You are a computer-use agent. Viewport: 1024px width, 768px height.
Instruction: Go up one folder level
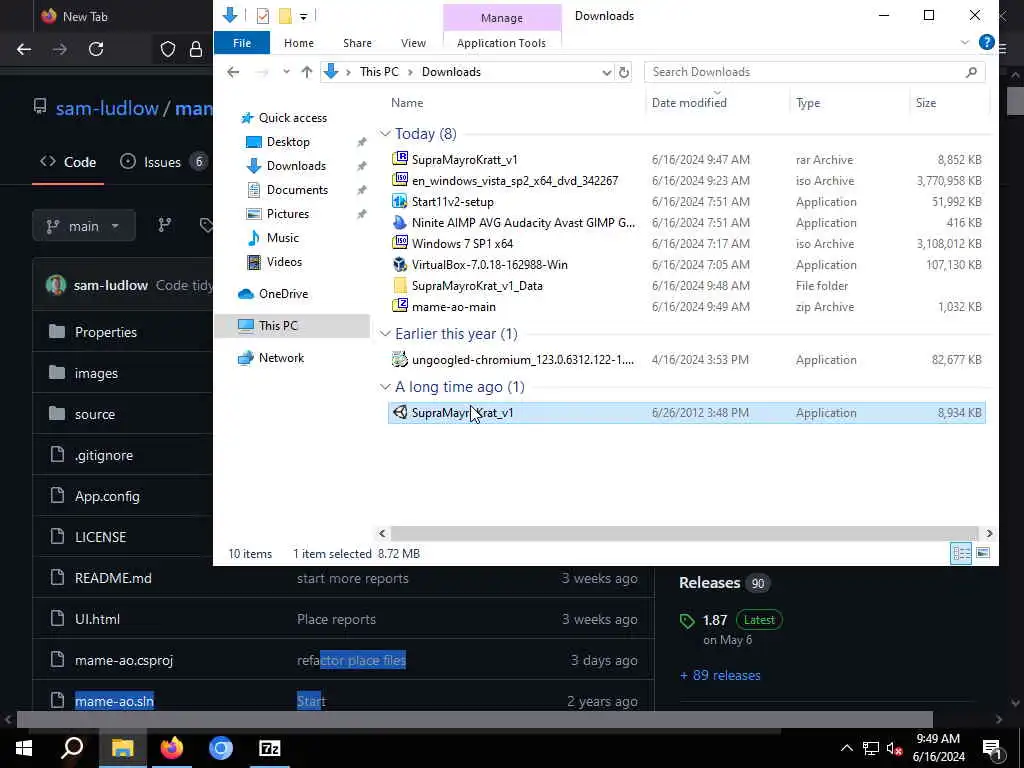click(x=306, y=72)
